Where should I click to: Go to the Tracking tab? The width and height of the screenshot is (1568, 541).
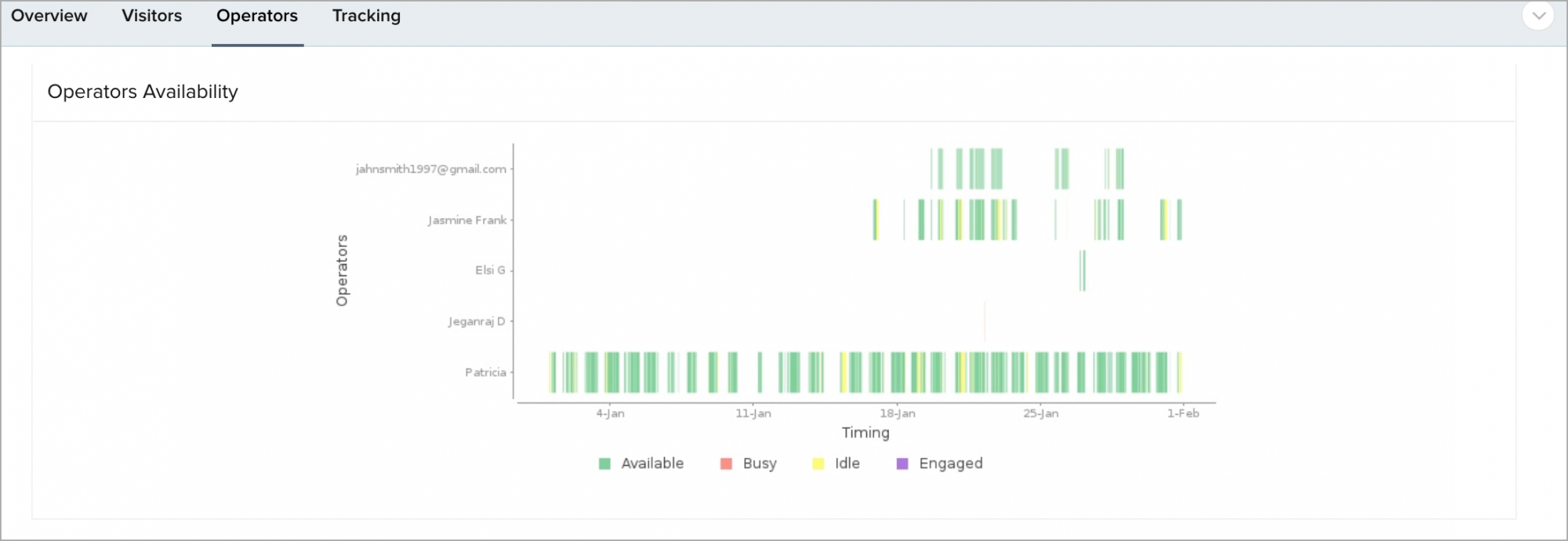pos(366,16)
